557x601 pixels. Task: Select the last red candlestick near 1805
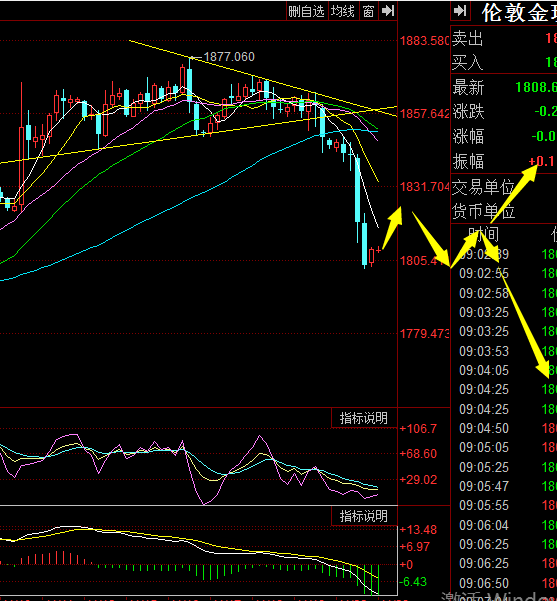371,256
